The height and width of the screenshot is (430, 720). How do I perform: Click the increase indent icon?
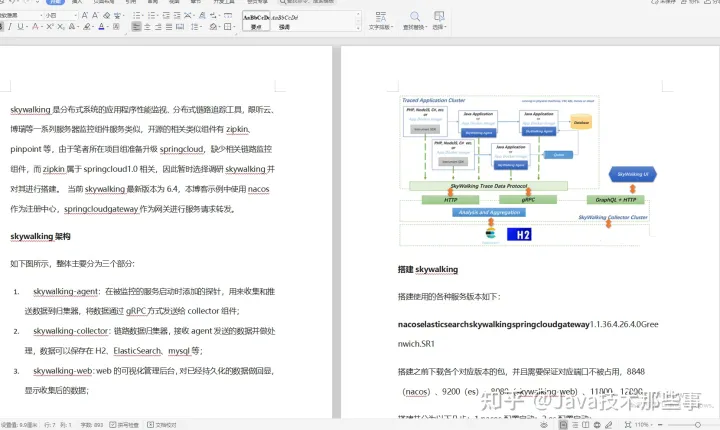[177, 16]
